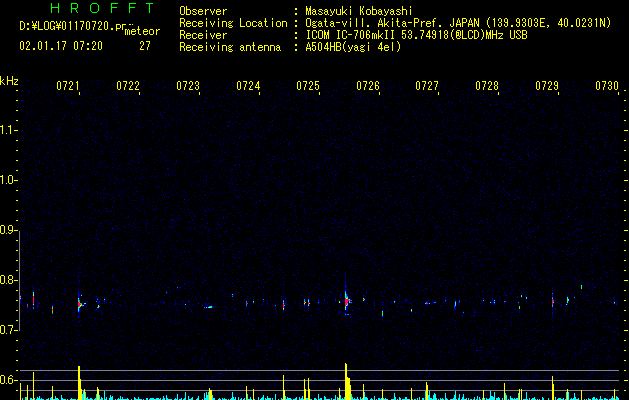Image resolution: width=629 pixels, height=400 pixels.
Task: Click the date stamp 02.01.17 07:20
Action: pos(61,46)
